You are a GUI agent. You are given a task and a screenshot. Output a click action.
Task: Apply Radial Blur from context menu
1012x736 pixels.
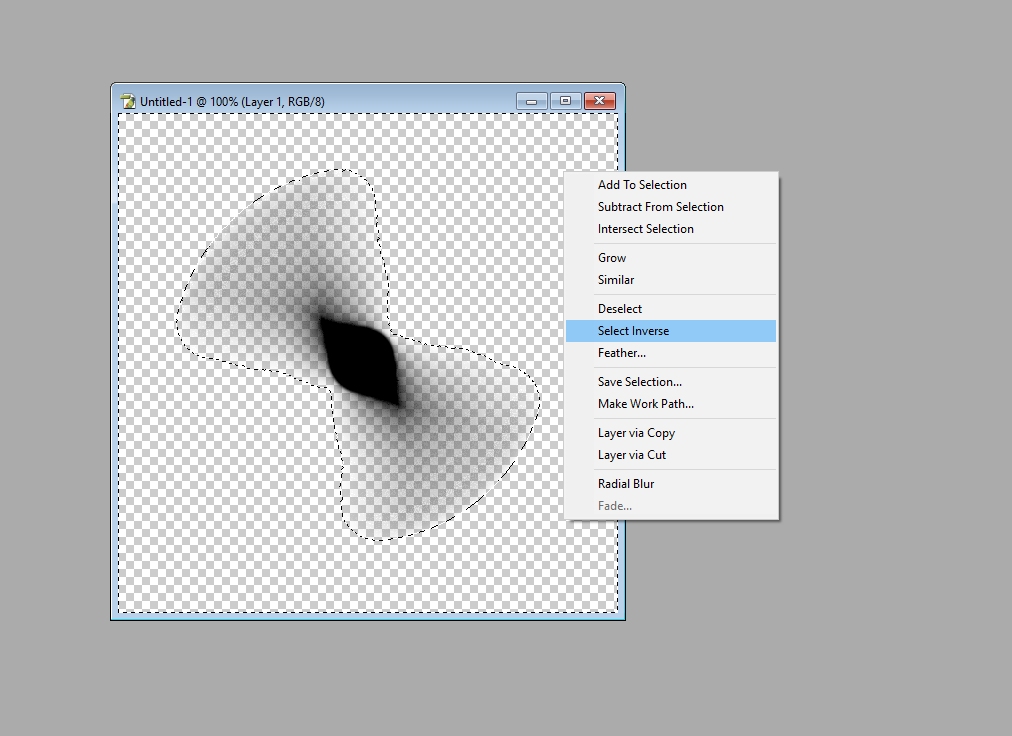pyautogui.click(x=671, y=484)
